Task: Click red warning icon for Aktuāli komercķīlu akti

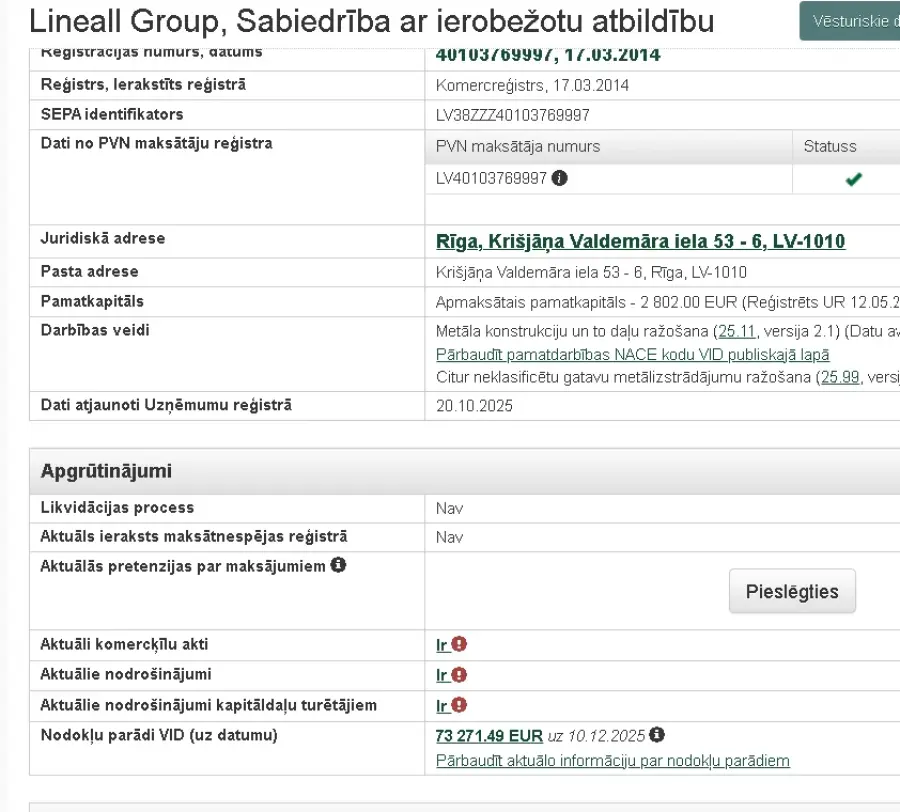Action: [459, 645]
